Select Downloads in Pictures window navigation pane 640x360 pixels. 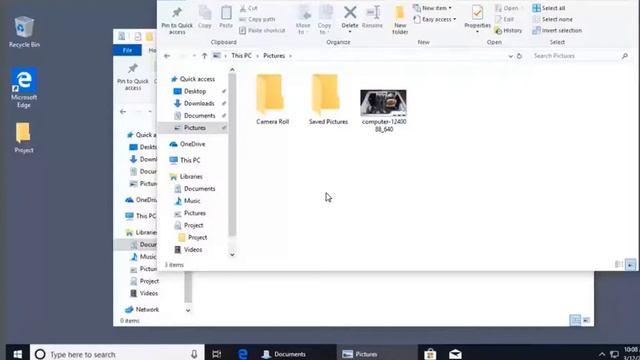pyautogui.click(x=194, y=104)
